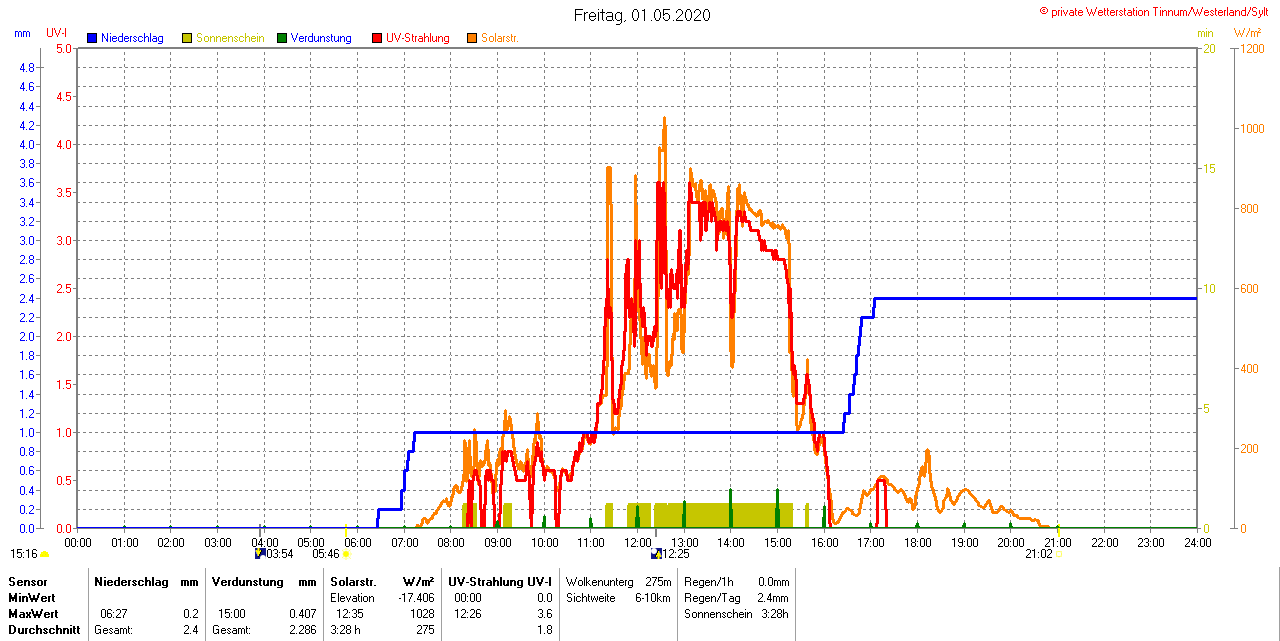
Task: Click the private Wetterstation Tinnum/Westerland/Sylt credit
Action: pyautogui.click(x=1156, y=12)
